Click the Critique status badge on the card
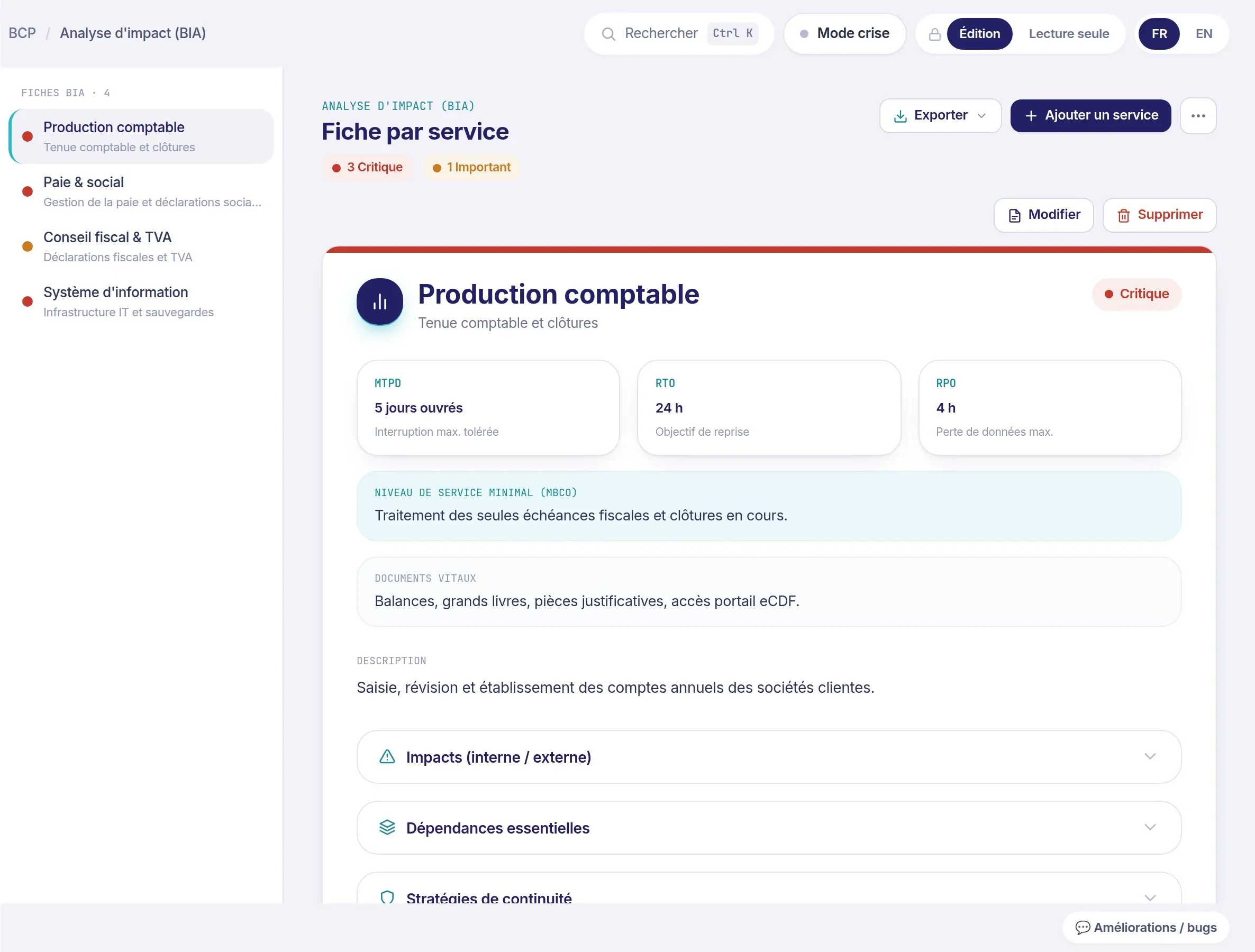This screenshot has width=1255, height=952. tap(1136, 294)
